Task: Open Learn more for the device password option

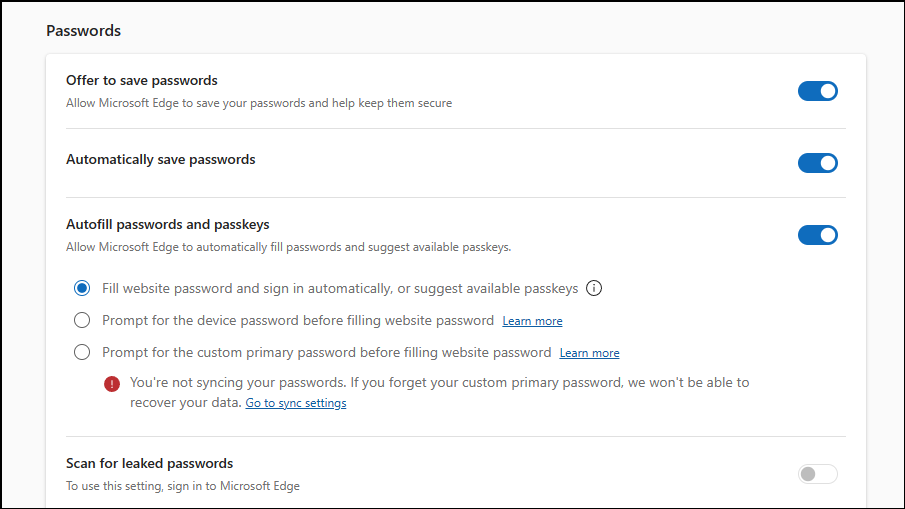Action: click(532, 322)
